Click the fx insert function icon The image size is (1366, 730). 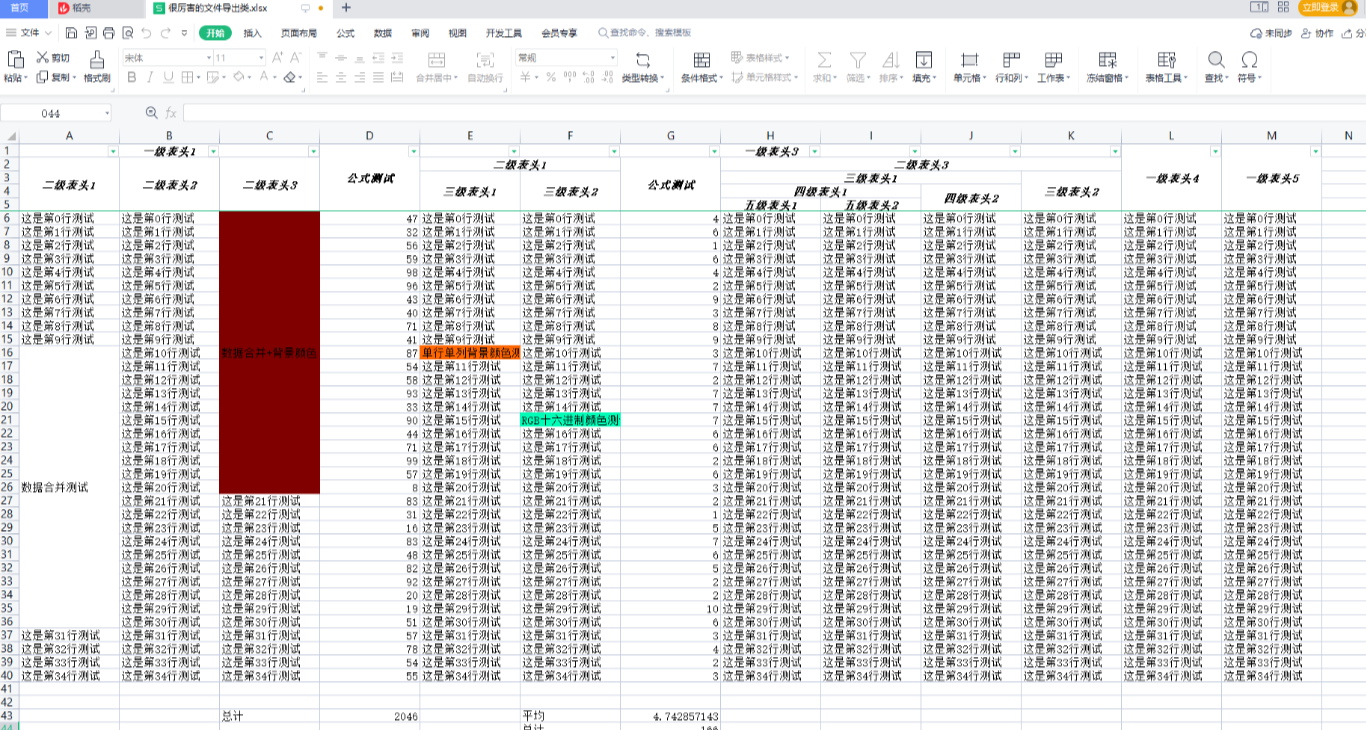pos(171,113)
